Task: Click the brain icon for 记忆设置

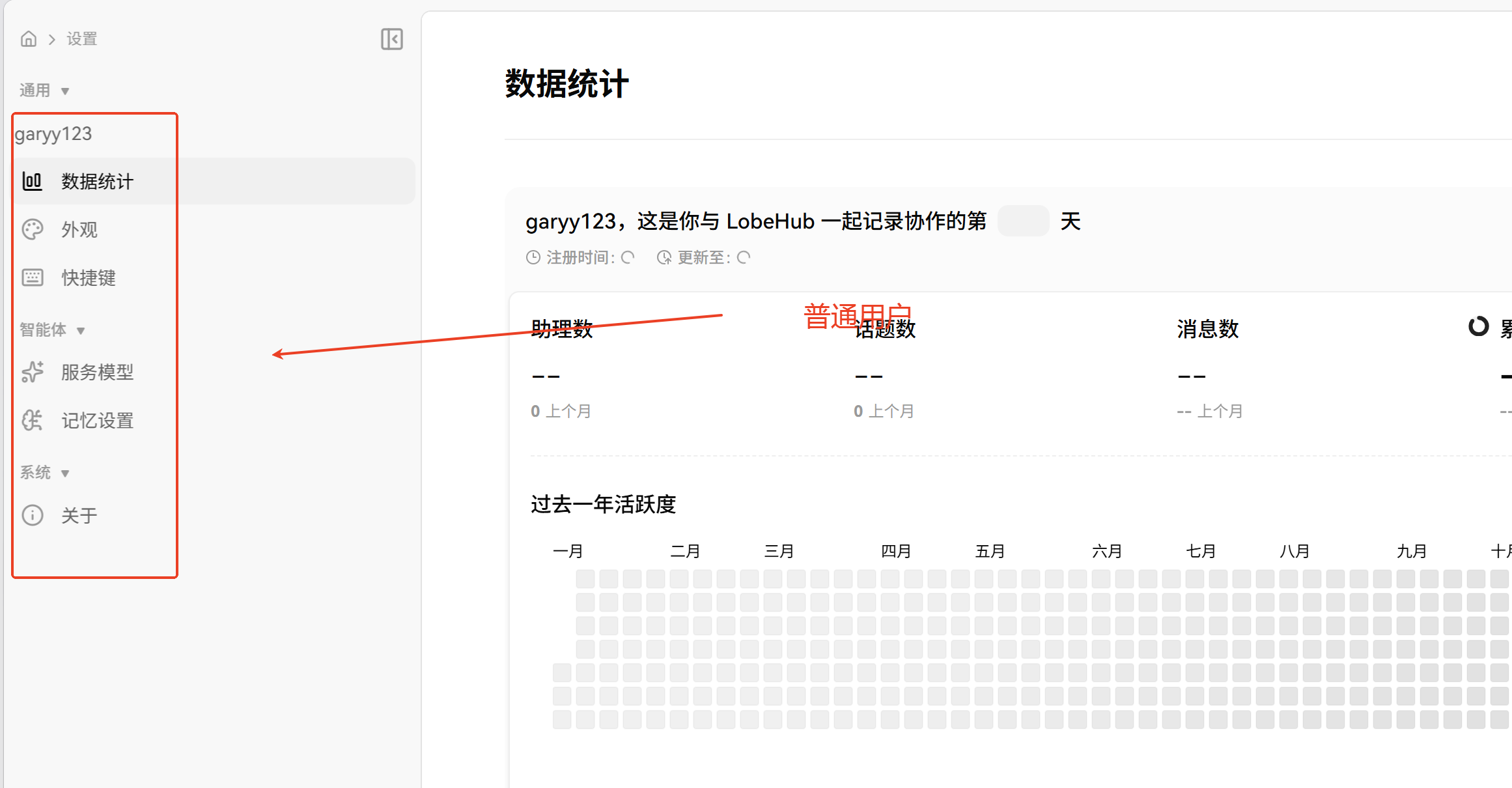Action: [33, 420]
